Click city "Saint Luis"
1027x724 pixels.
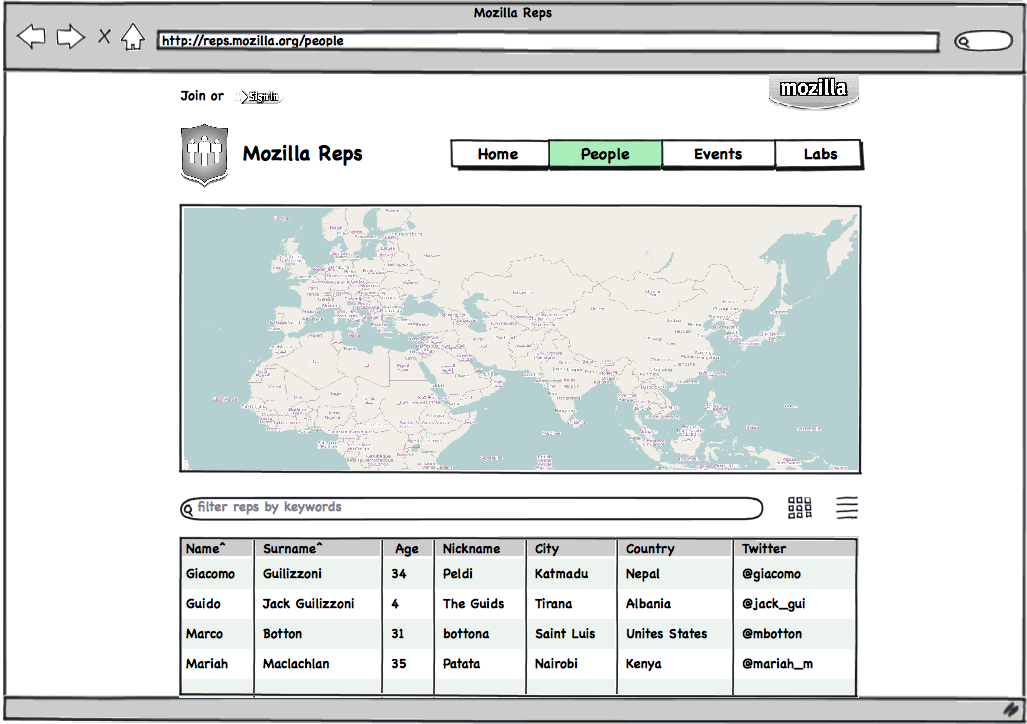tap(565, 634)
